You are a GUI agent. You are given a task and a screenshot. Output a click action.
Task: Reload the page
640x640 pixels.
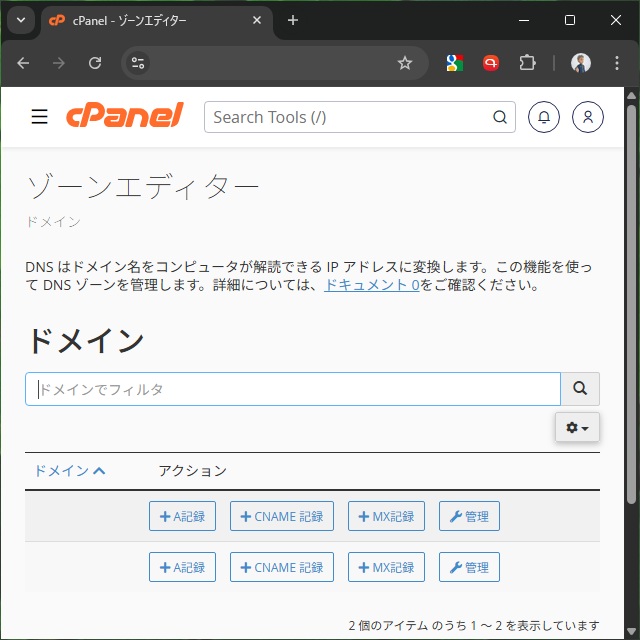[95, 63]
